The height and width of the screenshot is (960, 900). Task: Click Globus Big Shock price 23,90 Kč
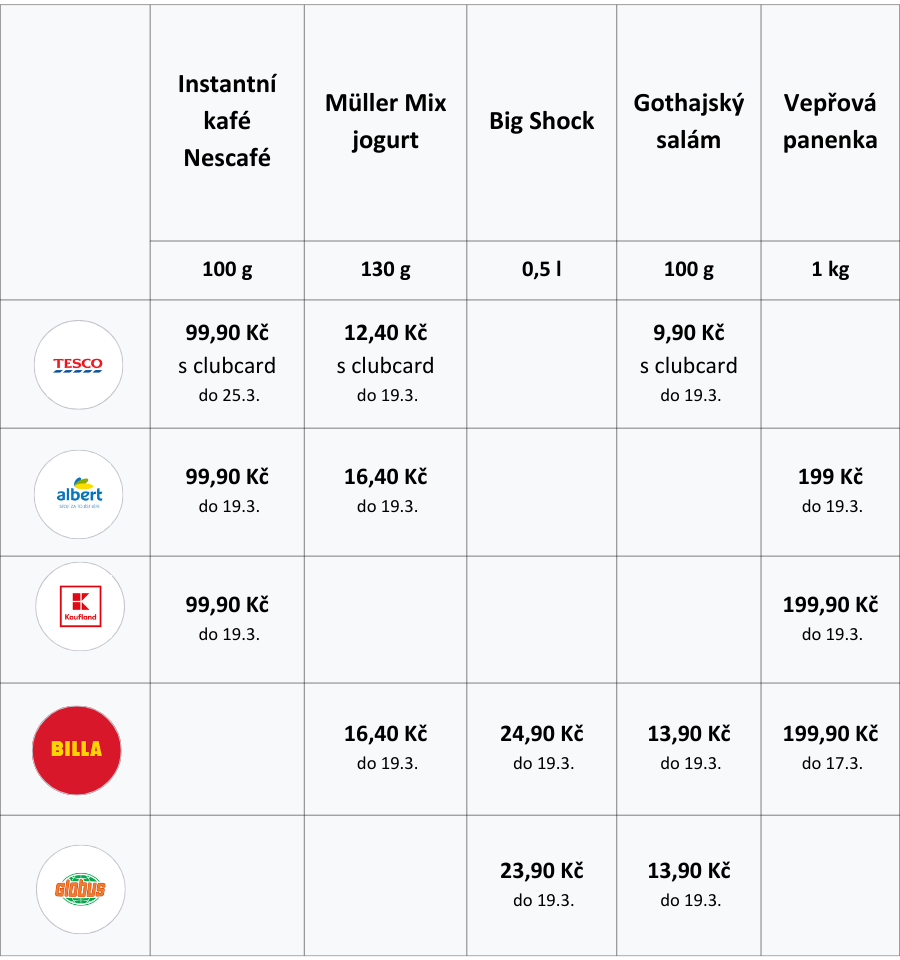pos(542,871)
